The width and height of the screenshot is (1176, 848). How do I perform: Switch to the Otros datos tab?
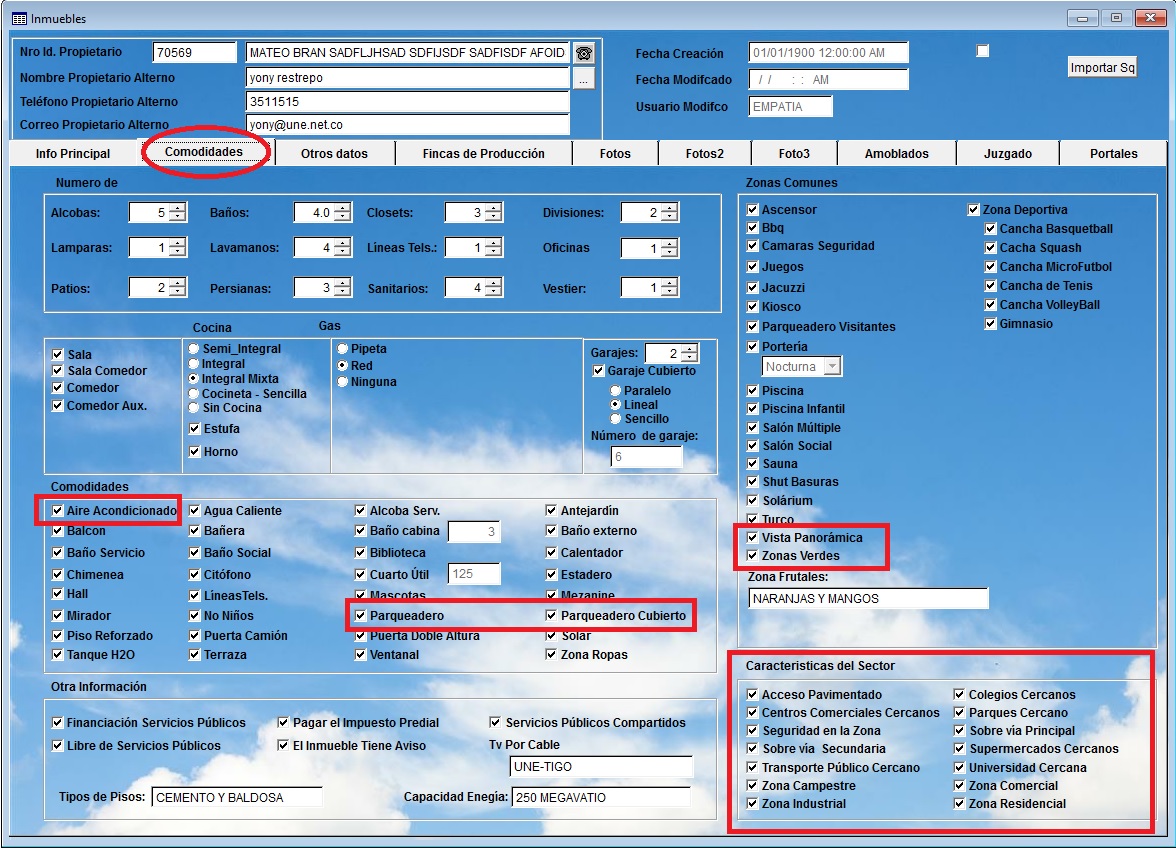(x=334, y=154)
